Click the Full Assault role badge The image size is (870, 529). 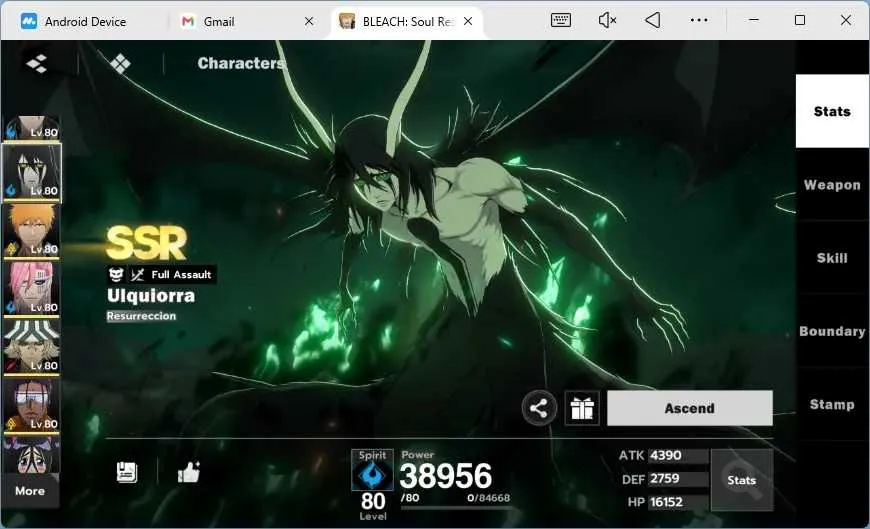tap(161, 274)
